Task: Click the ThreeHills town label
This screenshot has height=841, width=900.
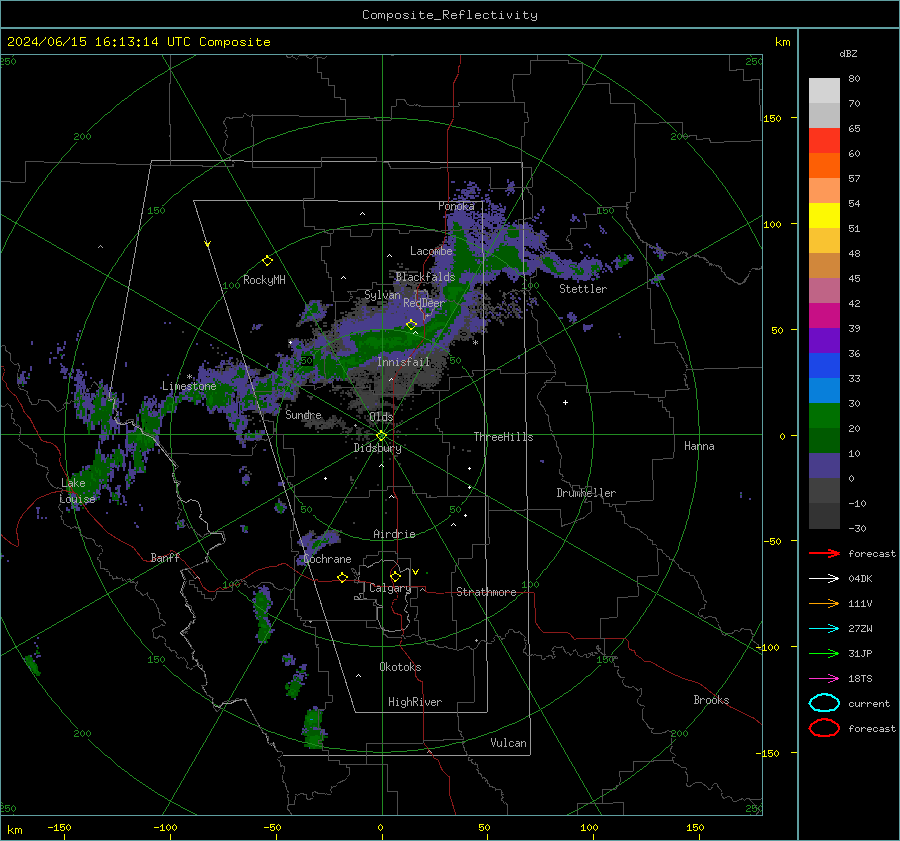Action: 503,437
